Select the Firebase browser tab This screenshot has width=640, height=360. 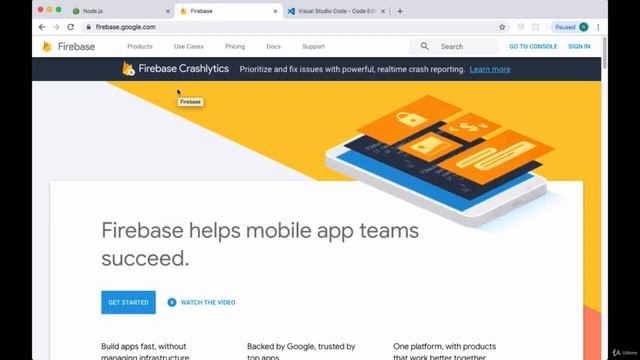pyautogui.click(x=229, y=11)
